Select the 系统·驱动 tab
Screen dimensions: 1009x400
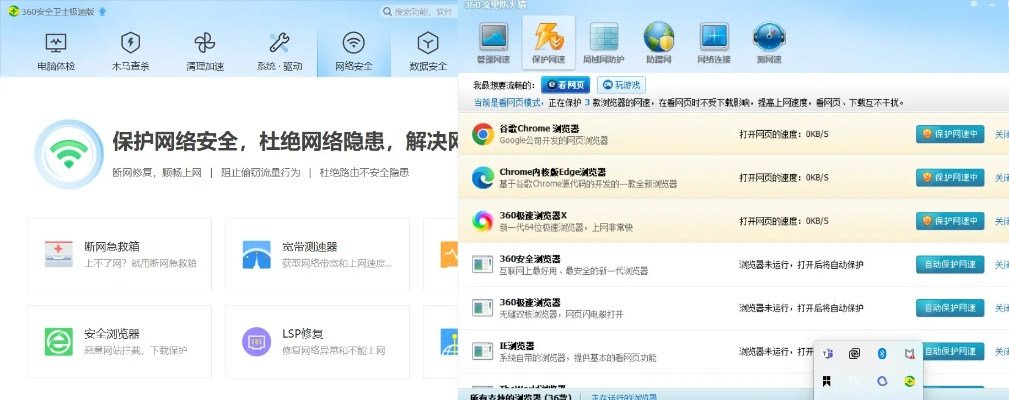pyautogui.click(x=279, y=52)
